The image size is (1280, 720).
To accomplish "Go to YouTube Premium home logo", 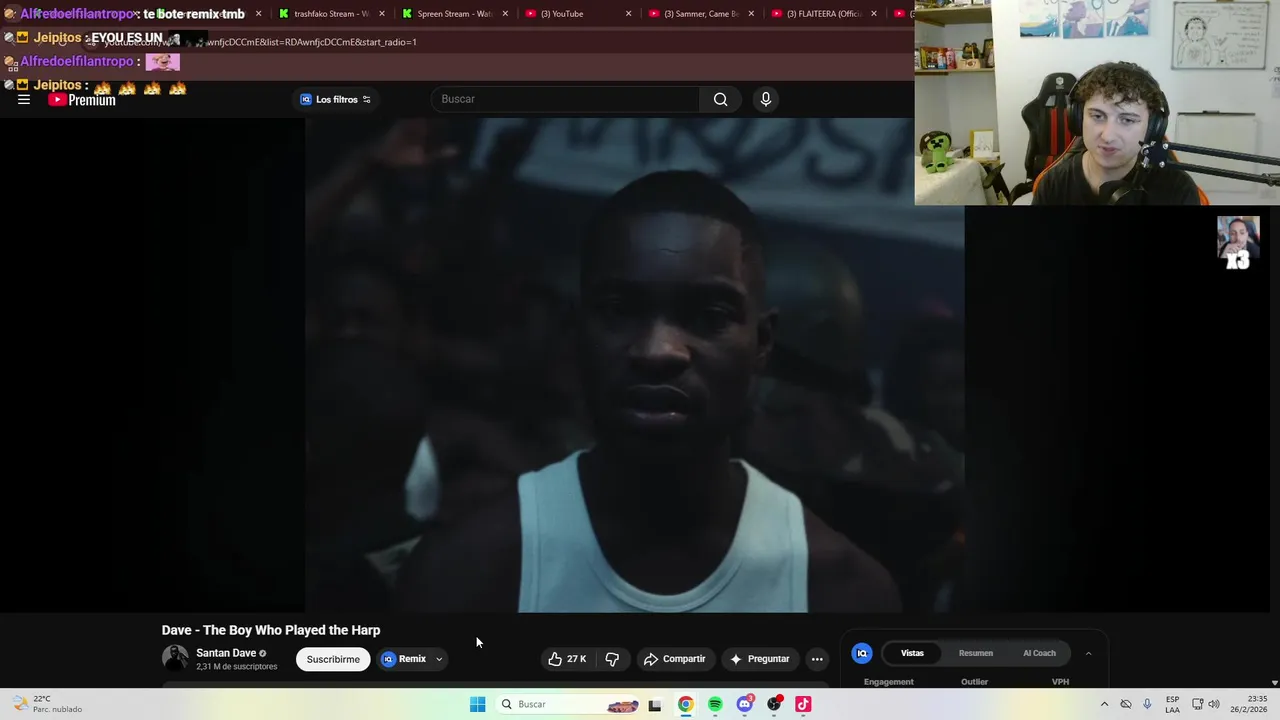I will [x=82, y=100].
